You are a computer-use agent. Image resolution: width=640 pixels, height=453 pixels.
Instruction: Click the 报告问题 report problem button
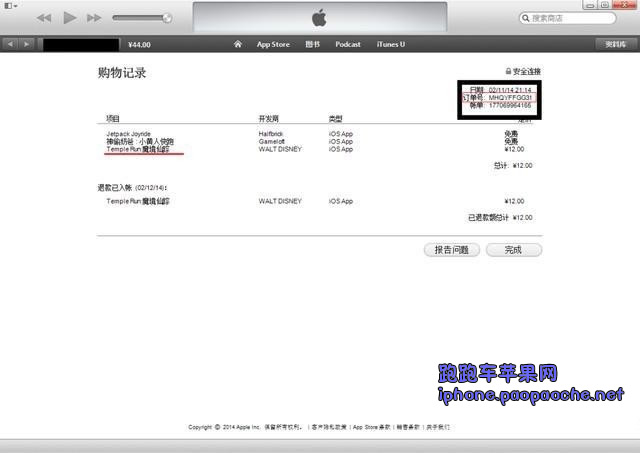tap(452, 250)
